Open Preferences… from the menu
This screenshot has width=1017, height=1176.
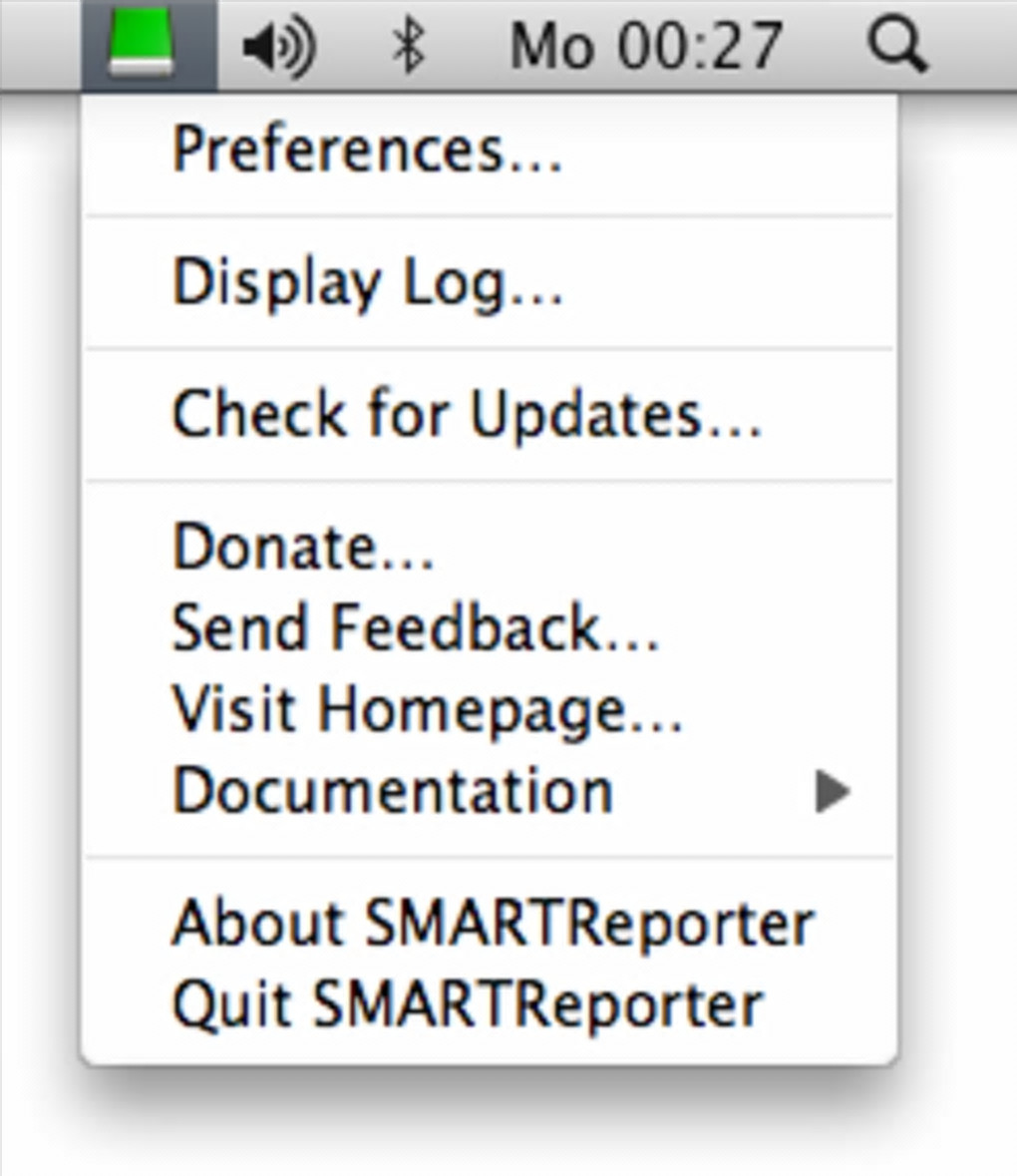367,150
